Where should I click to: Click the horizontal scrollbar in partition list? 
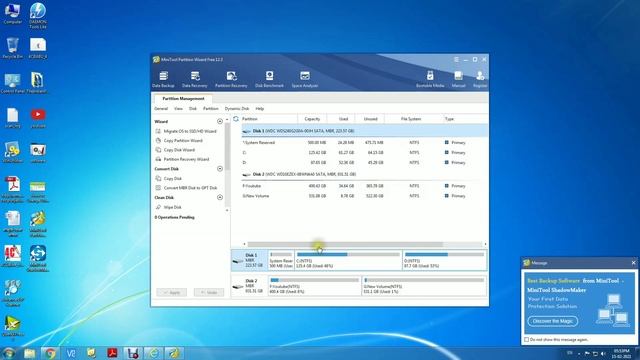coord(345,244)
